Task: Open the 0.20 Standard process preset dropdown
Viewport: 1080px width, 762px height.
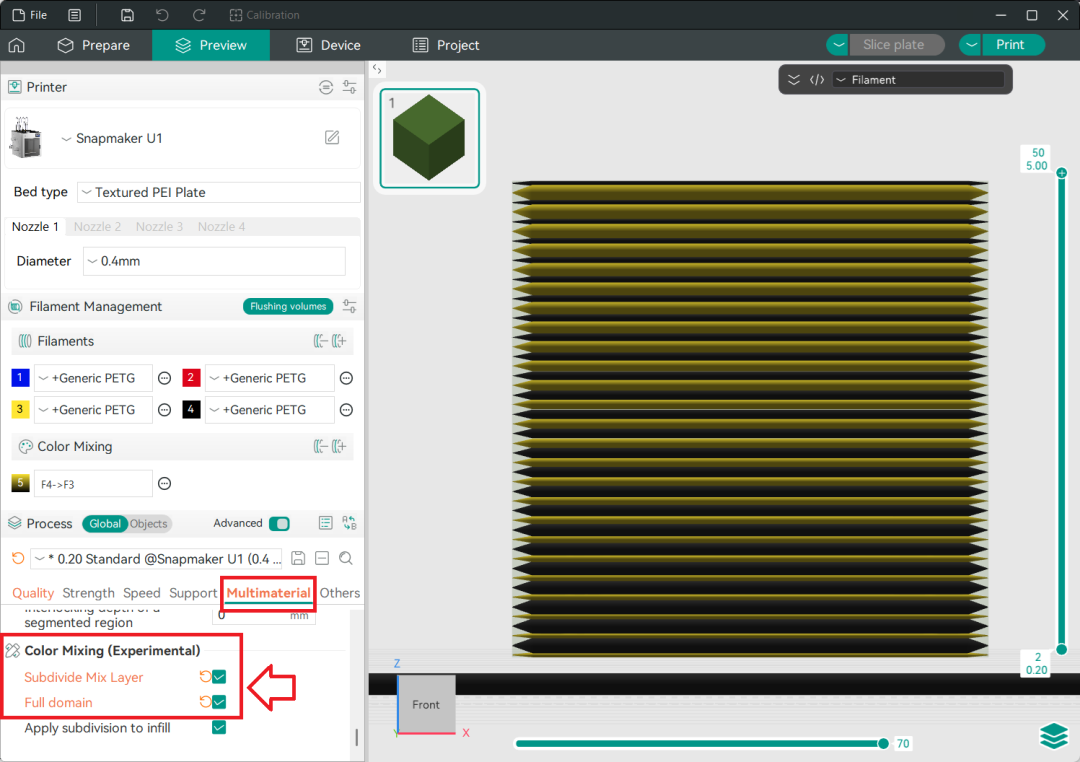Action: pos(156,559)
